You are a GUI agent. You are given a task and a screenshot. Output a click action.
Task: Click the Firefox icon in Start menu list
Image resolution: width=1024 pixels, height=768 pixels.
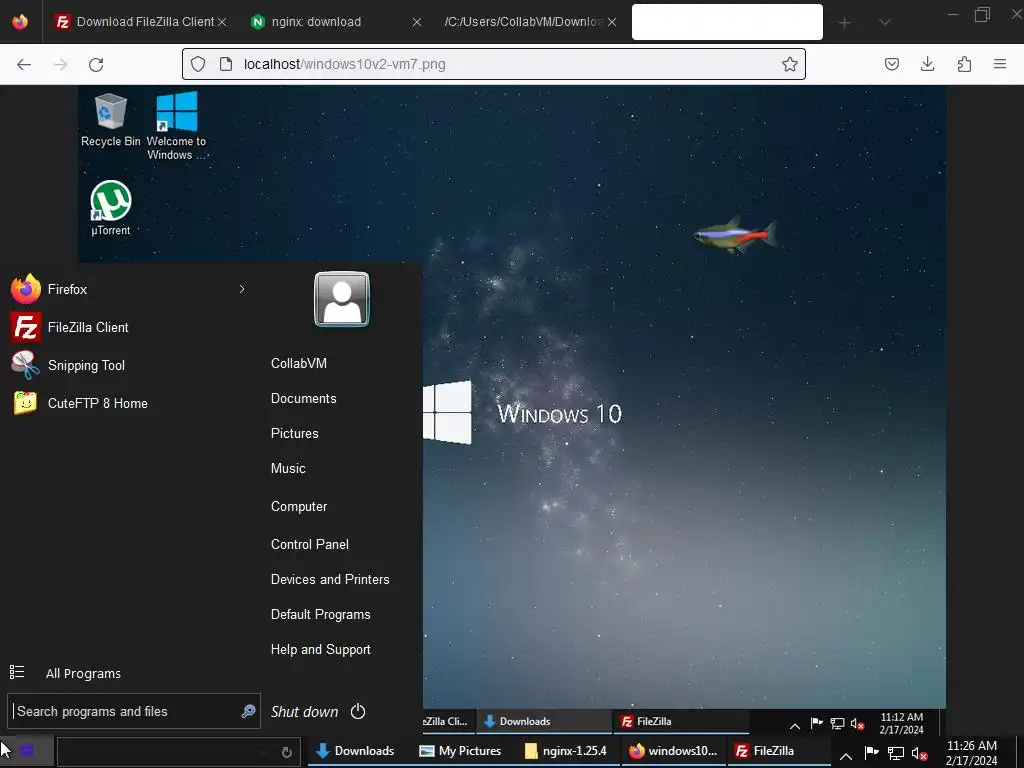coord(25,289)
